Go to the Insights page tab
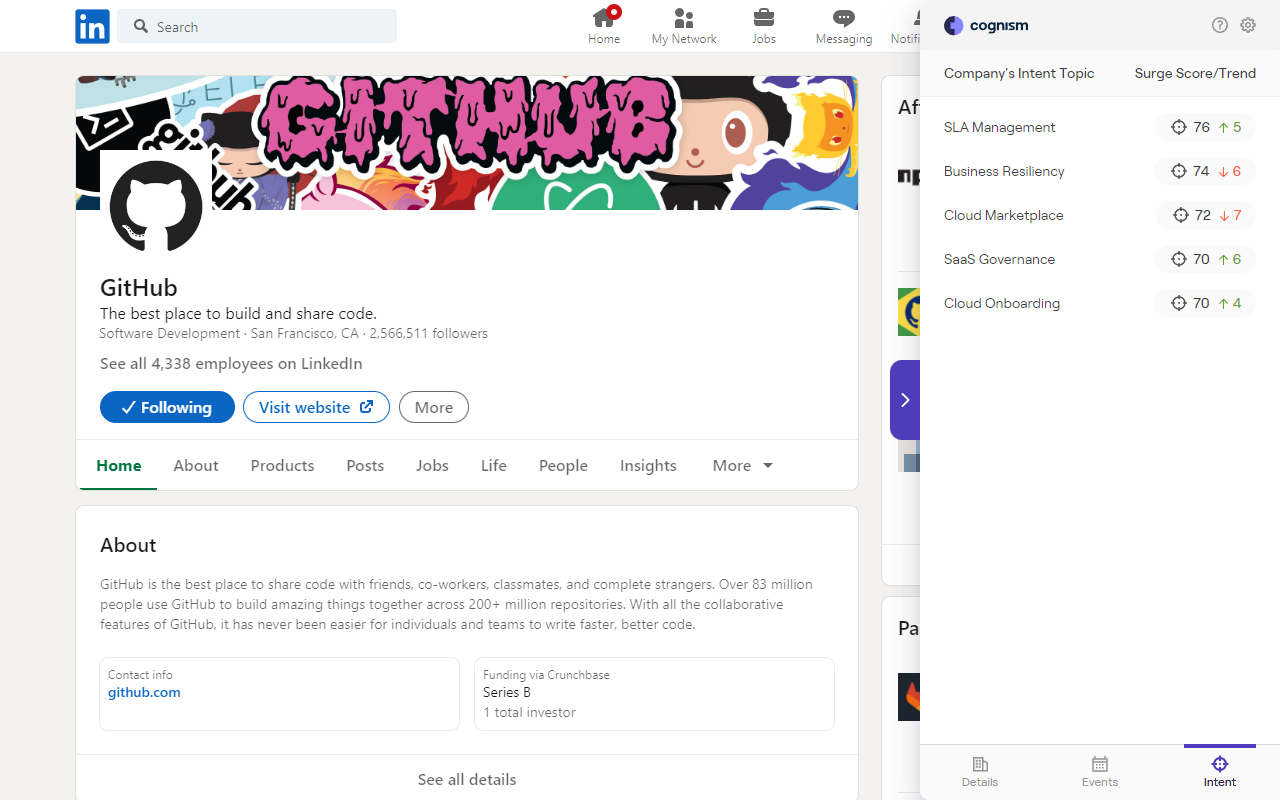The image size is (1280, 800). (648, 466)
